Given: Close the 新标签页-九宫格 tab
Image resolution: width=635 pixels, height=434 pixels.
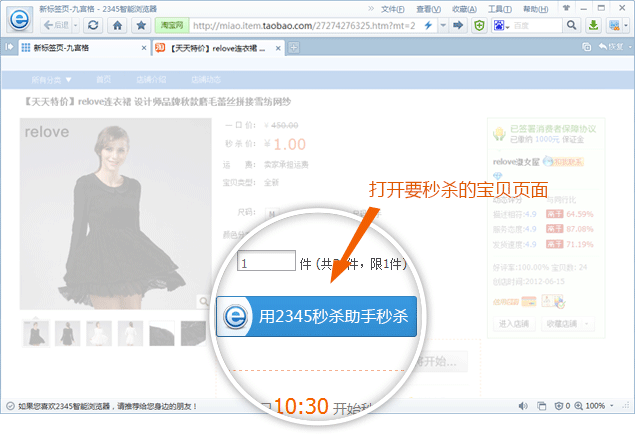Looking at the screenshot, I should point(144,48).
